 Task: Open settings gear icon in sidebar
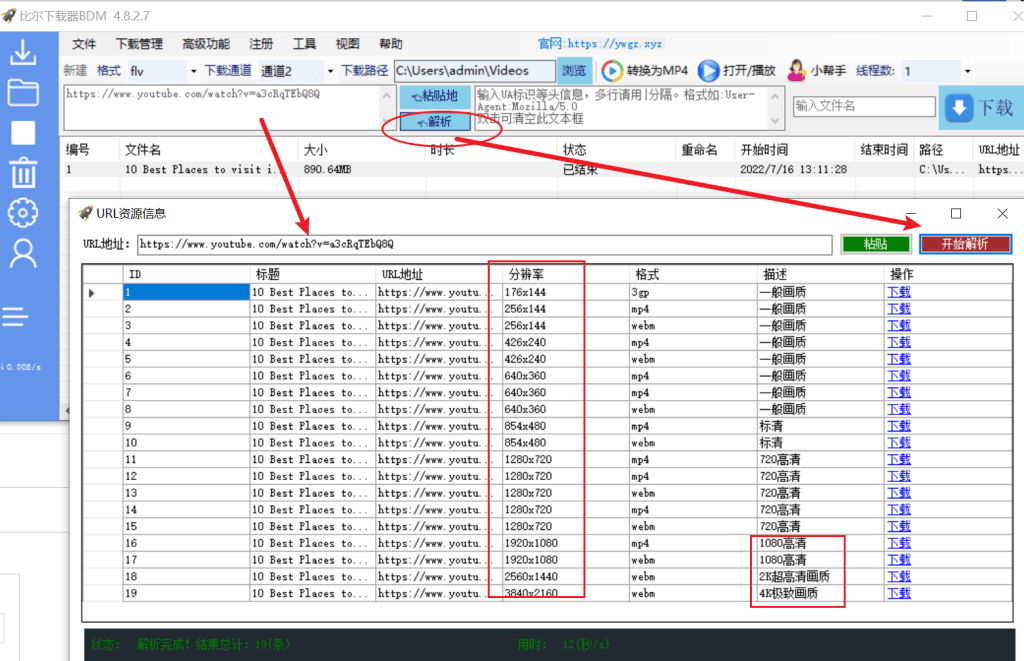click(23, 213)
